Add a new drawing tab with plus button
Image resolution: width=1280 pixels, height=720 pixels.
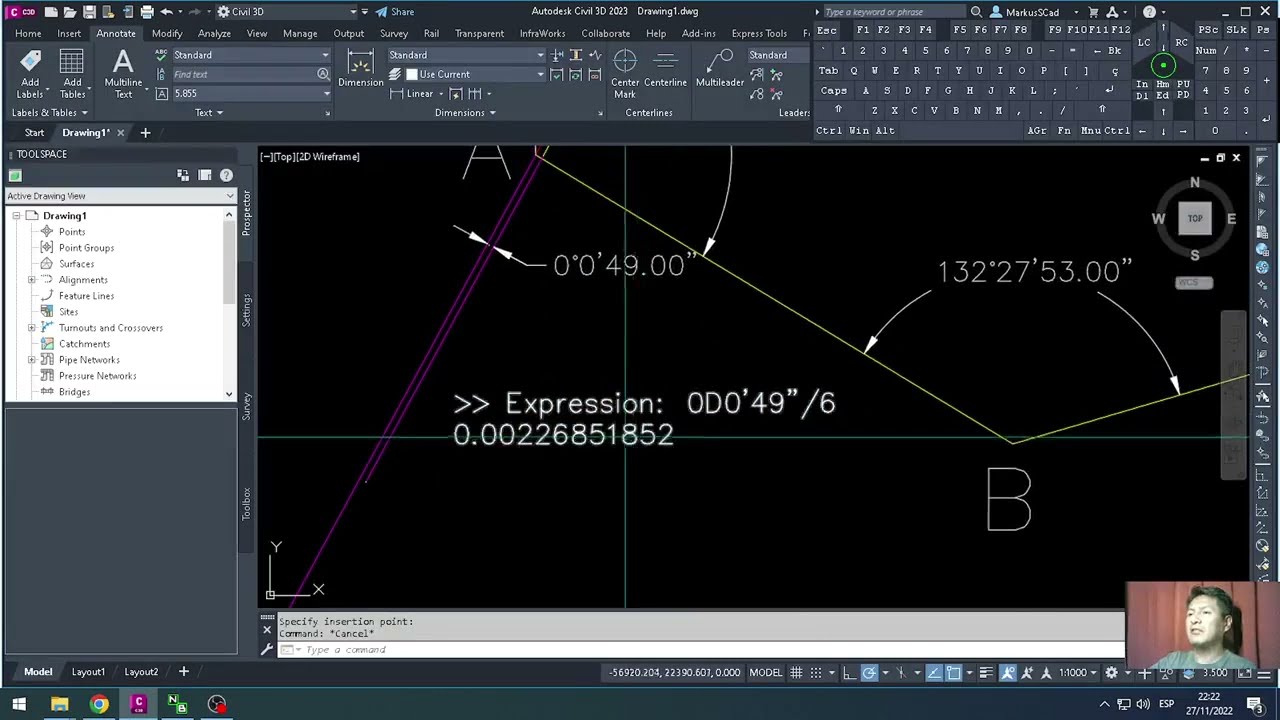pos(145,132)
